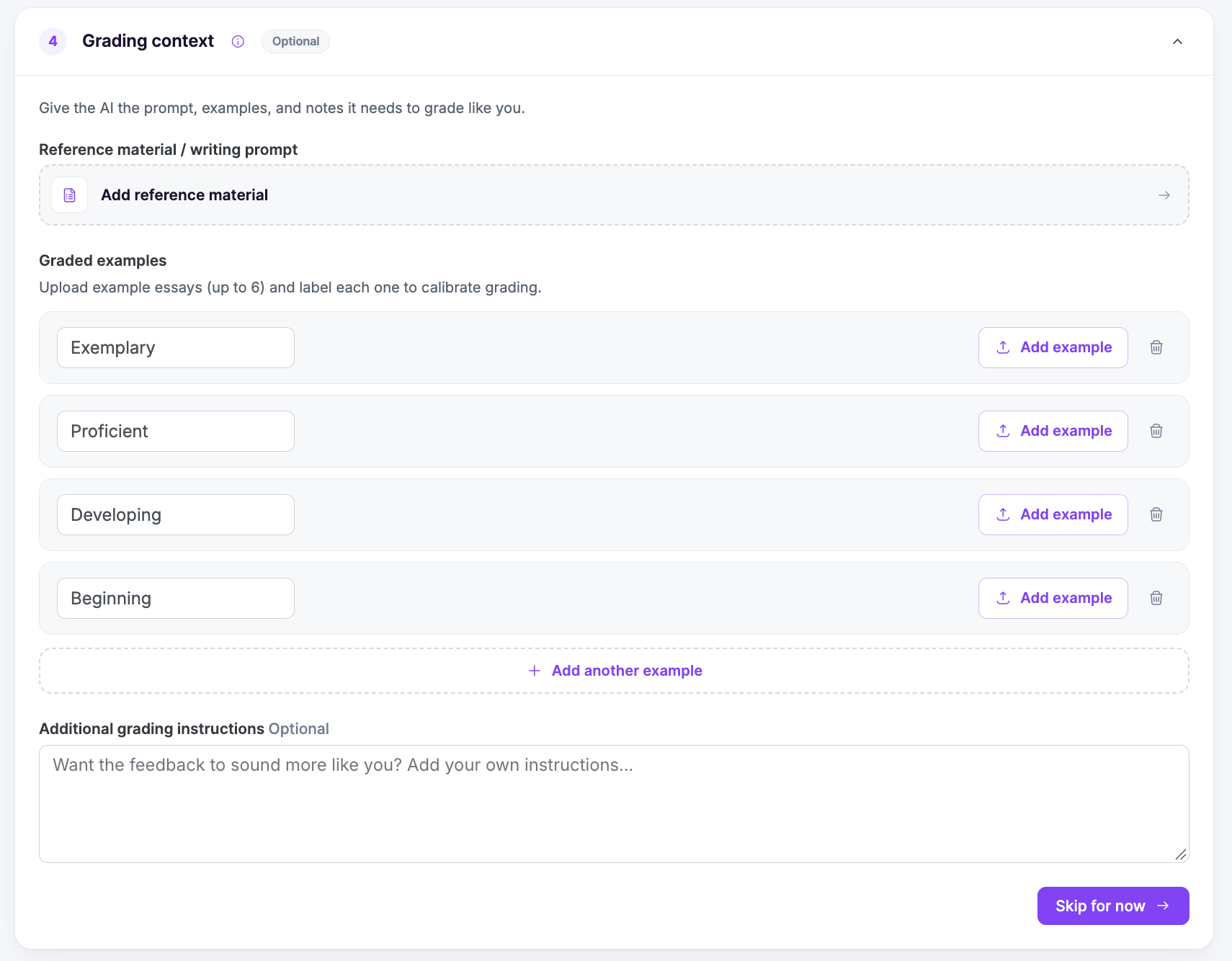Collapse the Grading context section chevron

[x=1177, y=42]
